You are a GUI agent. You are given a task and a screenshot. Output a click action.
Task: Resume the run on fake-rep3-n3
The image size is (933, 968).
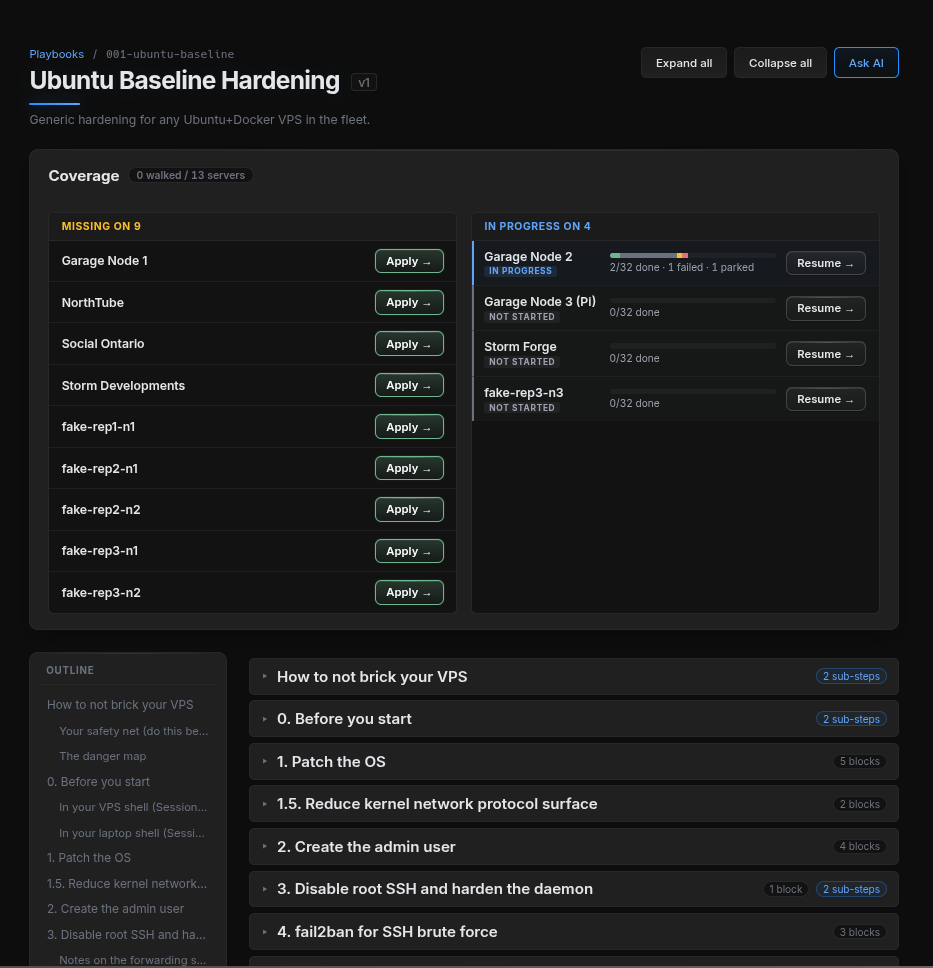coord(826,399)
